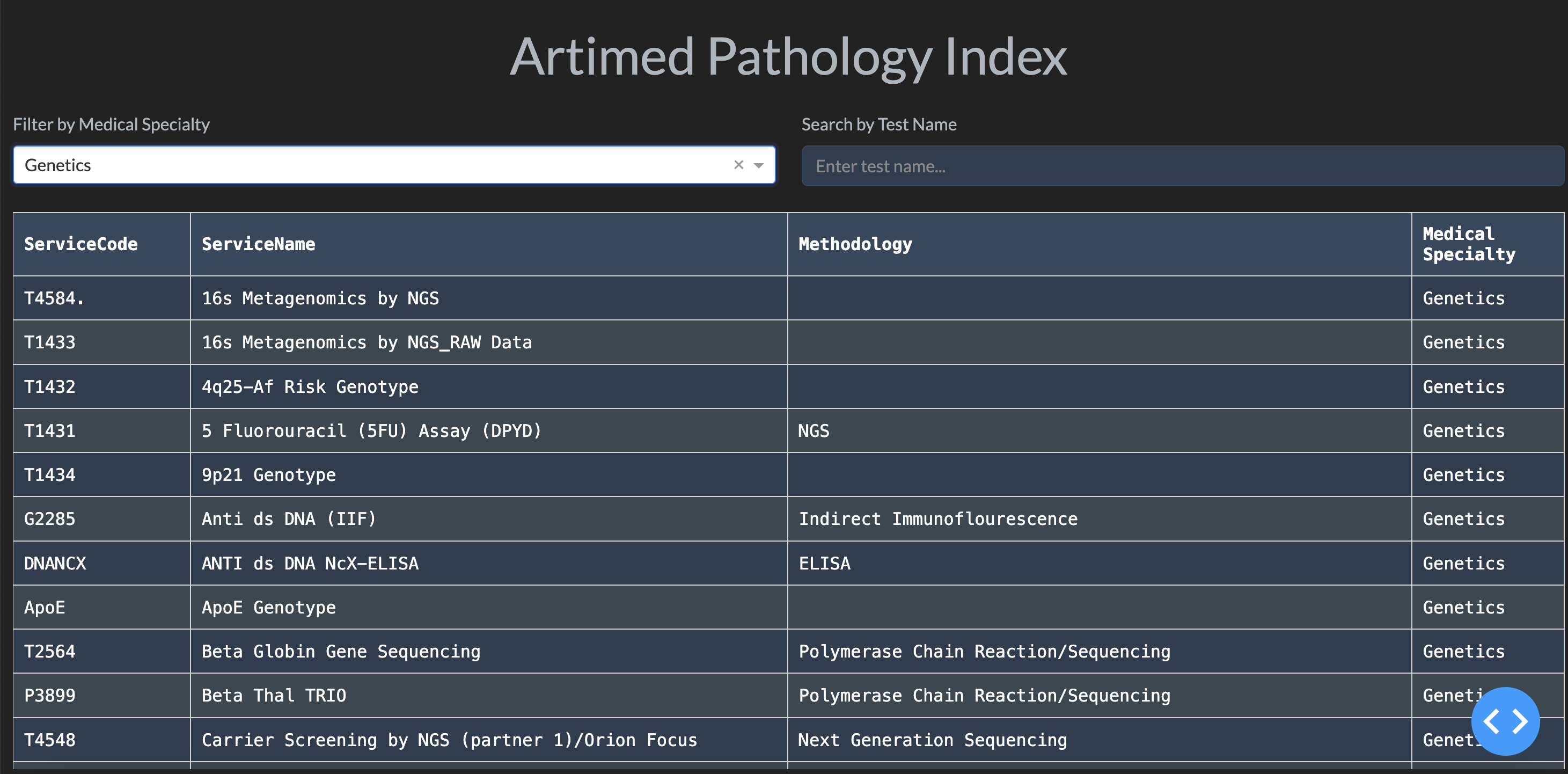Click the P3899 service code cell

coord(50,696)
